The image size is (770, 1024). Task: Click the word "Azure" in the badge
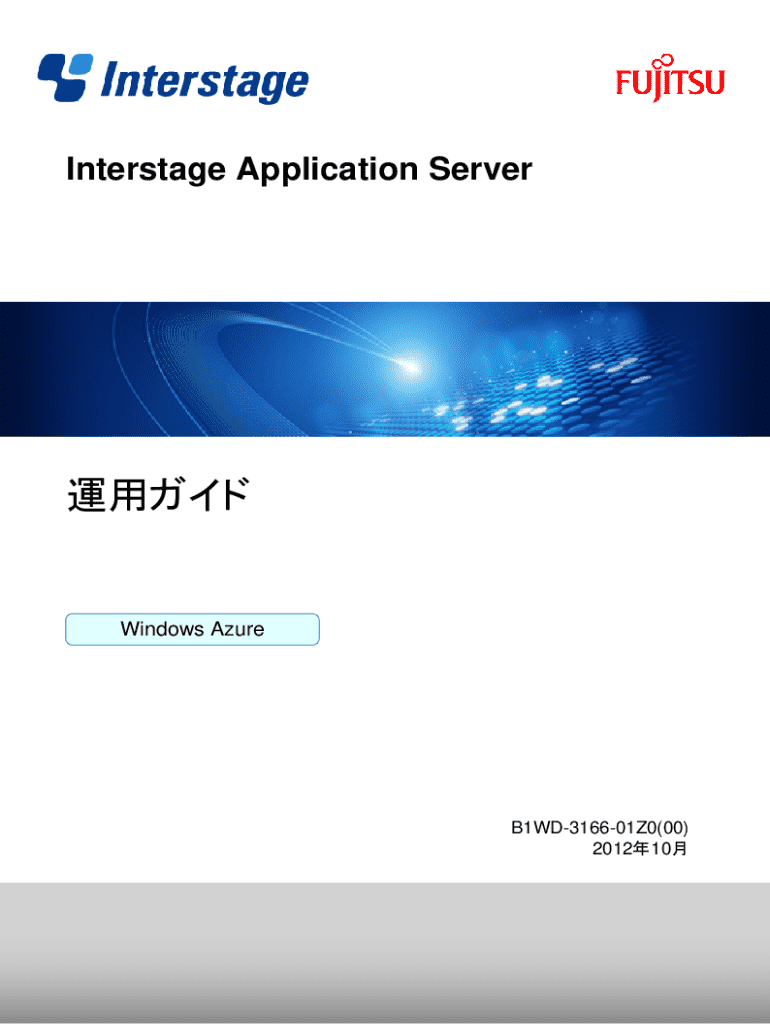[237, 629]
